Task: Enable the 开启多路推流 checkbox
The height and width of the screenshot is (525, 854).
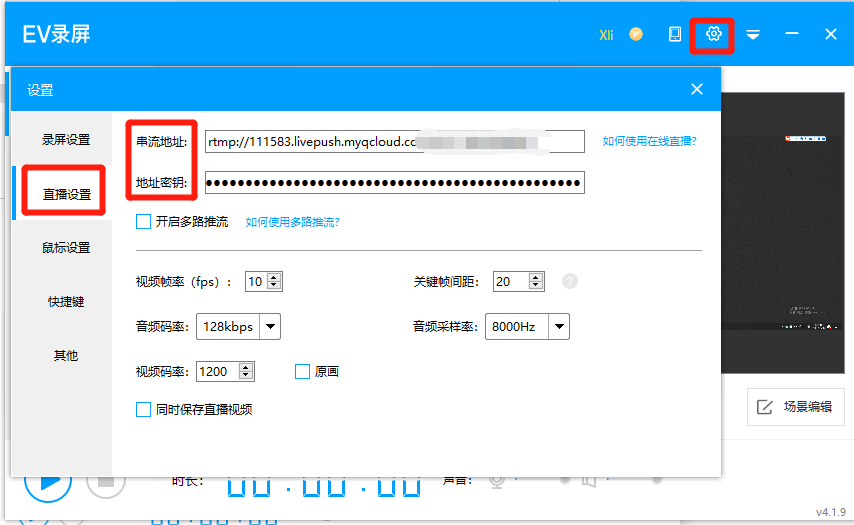Action: (143, 222)
